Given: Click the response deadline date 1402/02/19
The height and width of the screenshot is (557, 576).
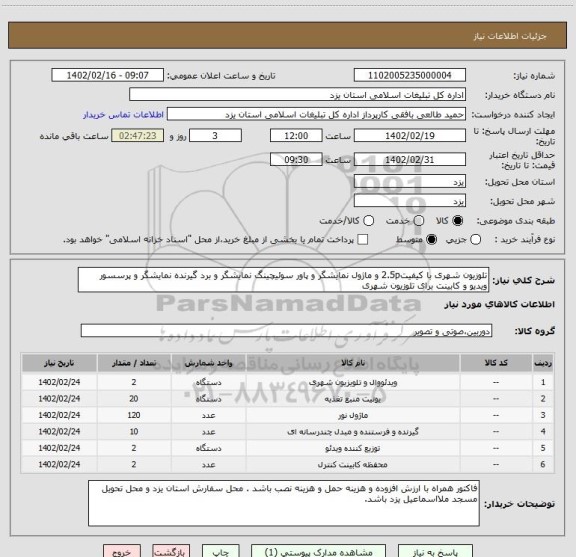Looking at the screenshot, I should coord(410,136).
